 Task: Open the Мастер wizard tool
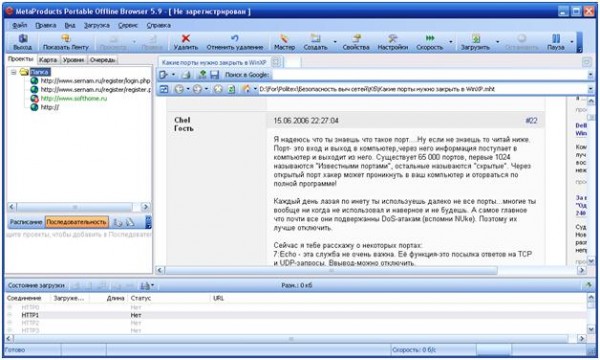coord(284,42)
